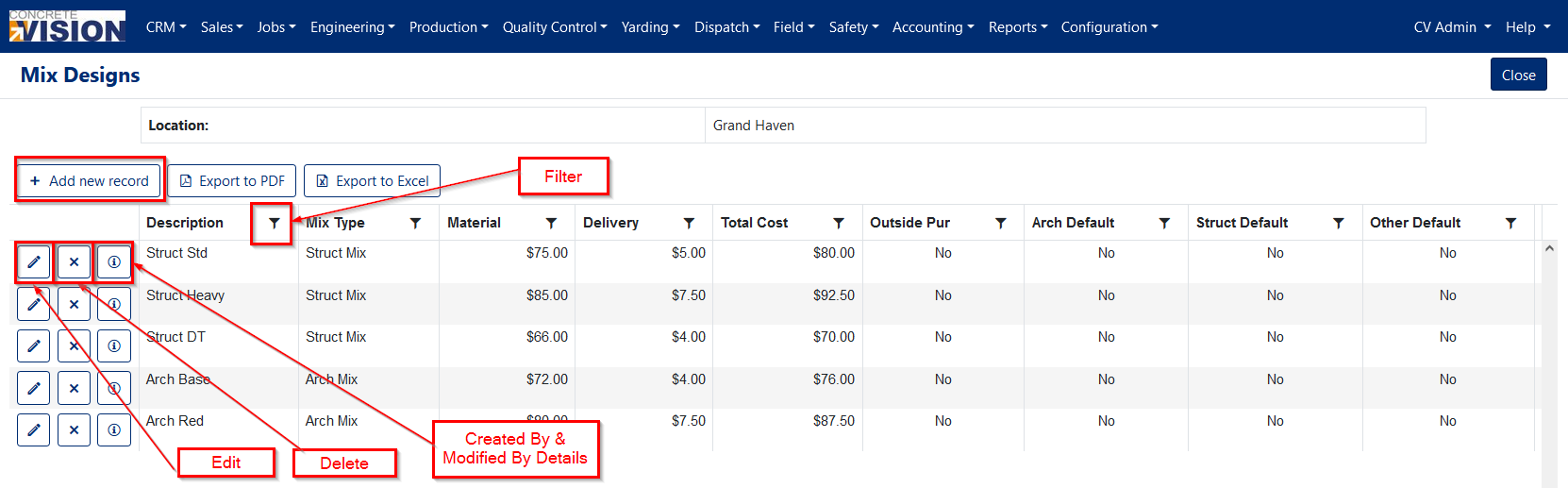Open the Dispatch menu
Viewport: 1568px width, 488px height.
pyautogui.click(x=727, y=27)
